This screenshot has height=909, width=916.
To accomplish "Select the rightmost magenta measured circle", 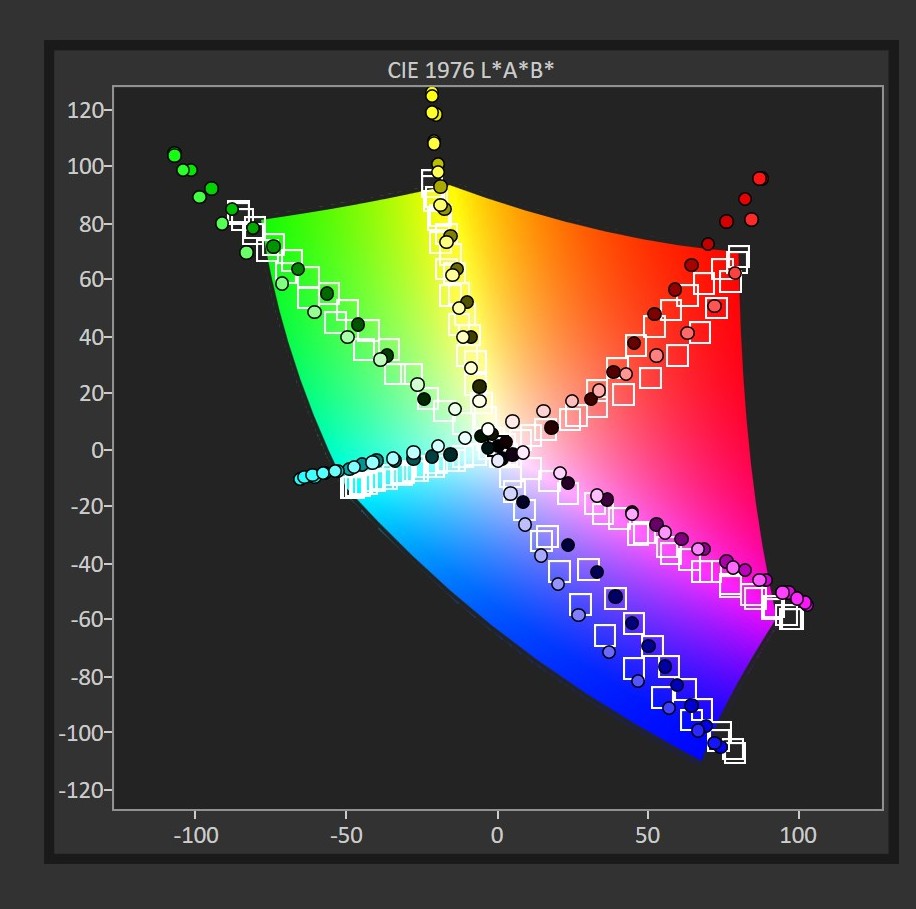I will pos(806,604).
